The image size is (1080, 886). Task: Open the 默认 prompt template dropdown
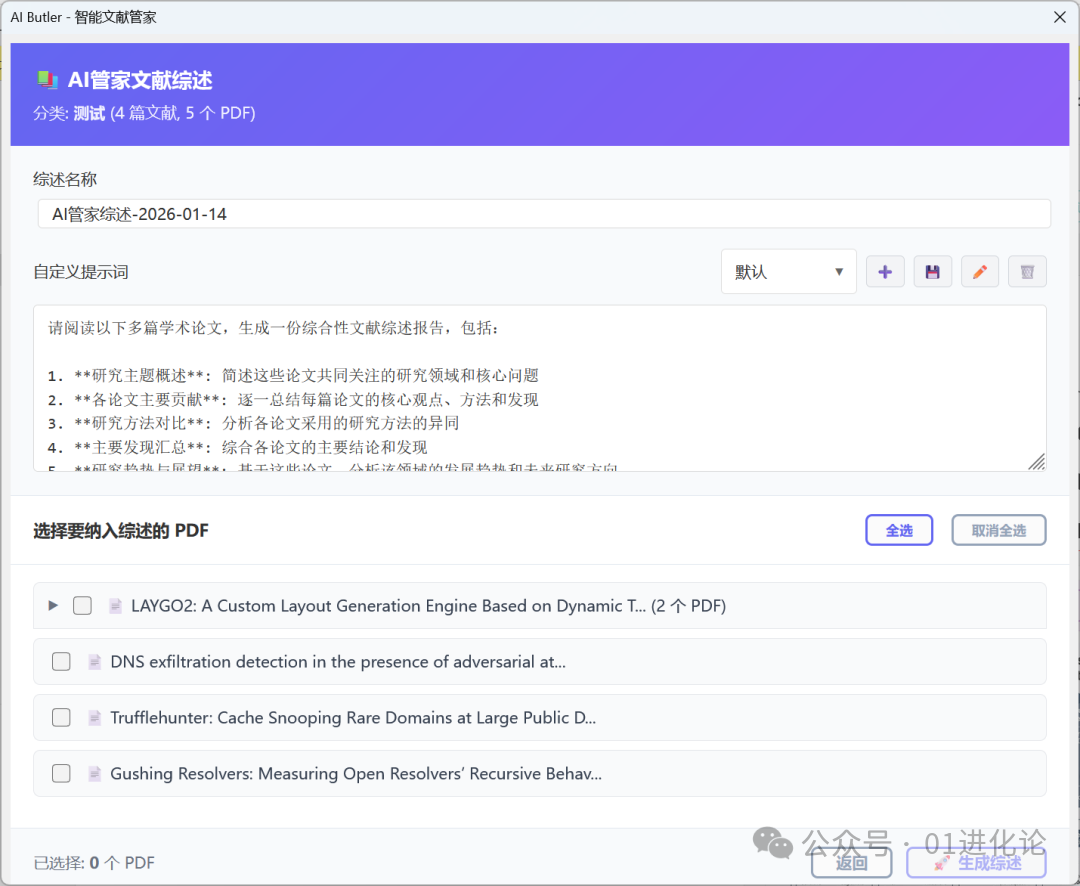point(788,271)
